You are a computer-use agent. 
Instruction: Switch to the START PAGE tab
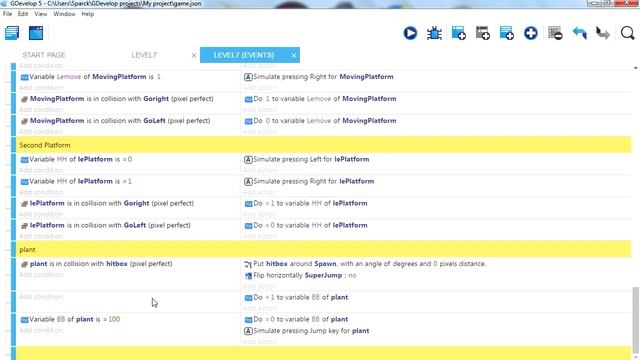tap(44, 55)
